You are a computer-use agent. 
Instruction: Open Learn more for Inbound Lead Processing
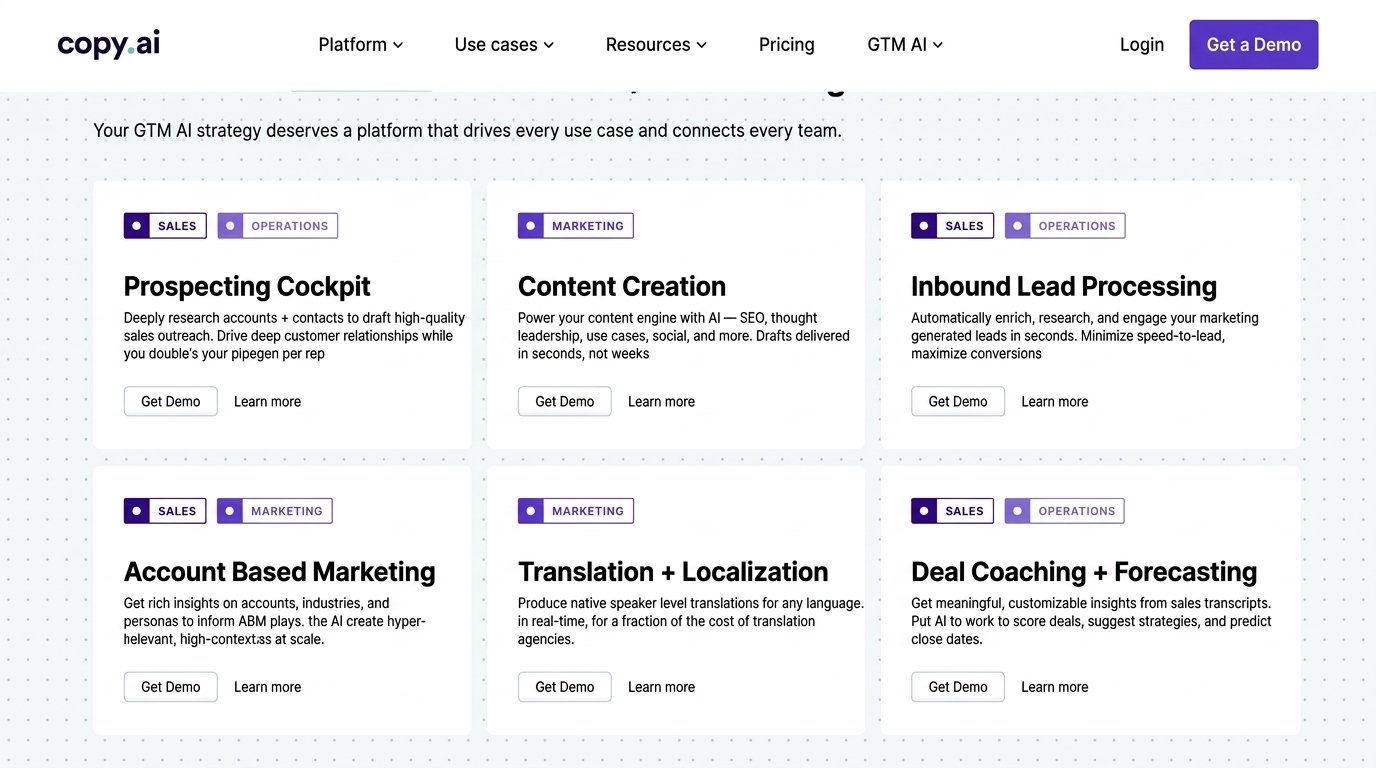pos(1055,402)
